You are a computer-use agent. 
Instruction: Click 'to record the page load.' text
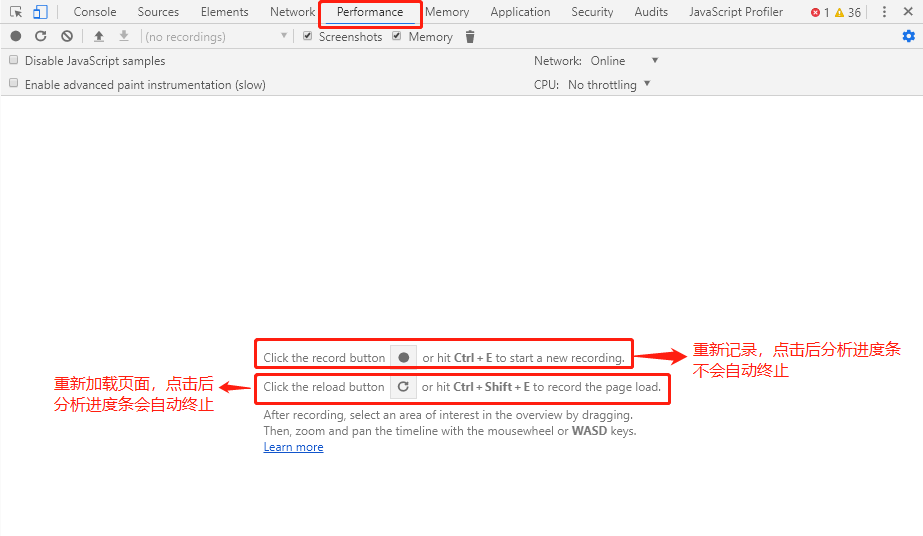click(597, 387)
